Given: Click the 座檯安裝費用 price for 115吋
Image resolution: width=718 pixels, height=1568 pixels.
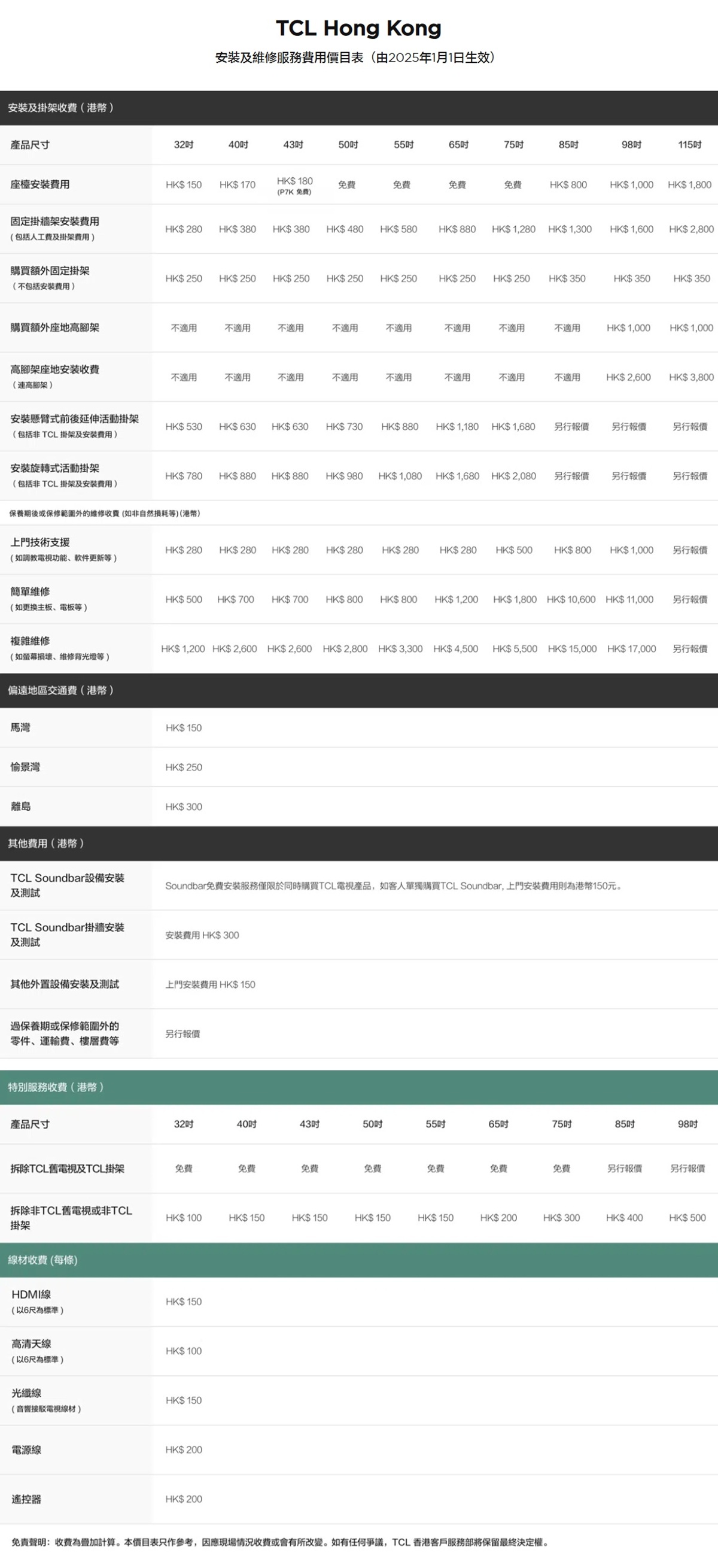Looking at the screenshot, I should pos(689,184).
